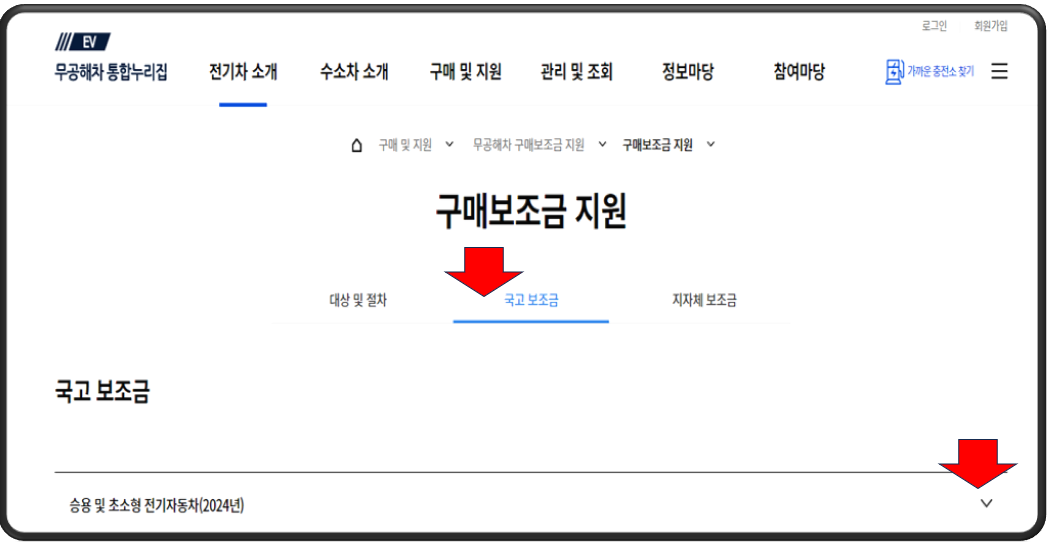The height and width of the screenshot is (542, 1054).
Task: Expand 무공해차 구매보조금 지원 breadcrumb dropdown
Action: pos(602,144)
